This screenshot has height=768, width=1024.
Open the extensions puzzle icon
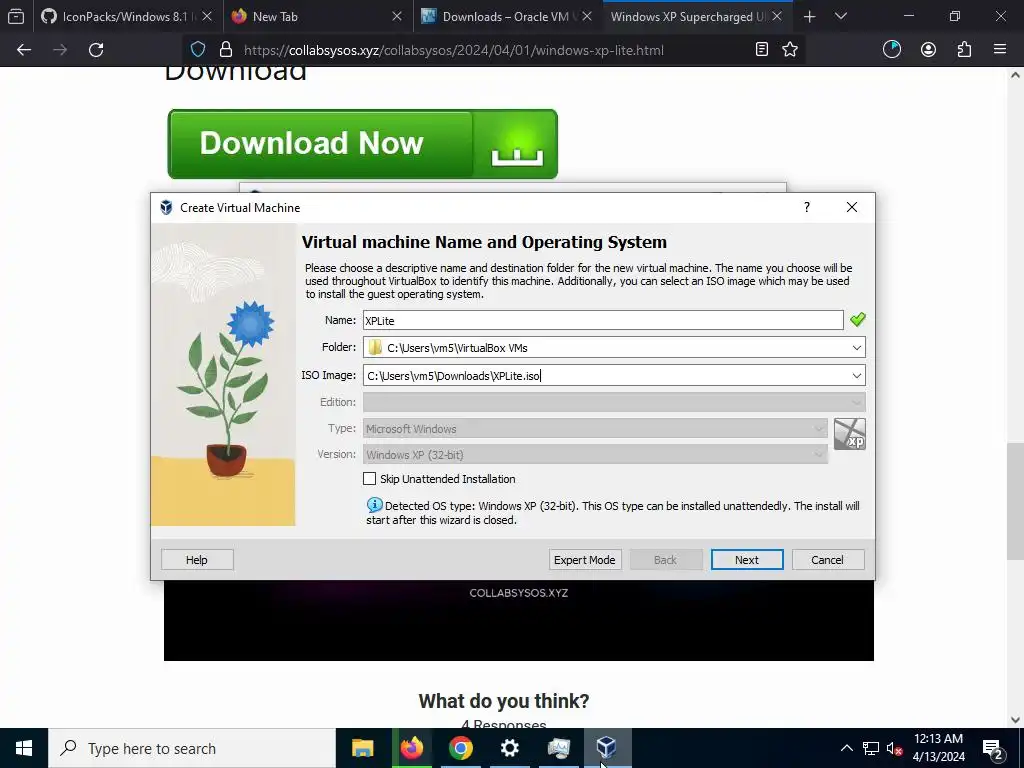[964, 50]
